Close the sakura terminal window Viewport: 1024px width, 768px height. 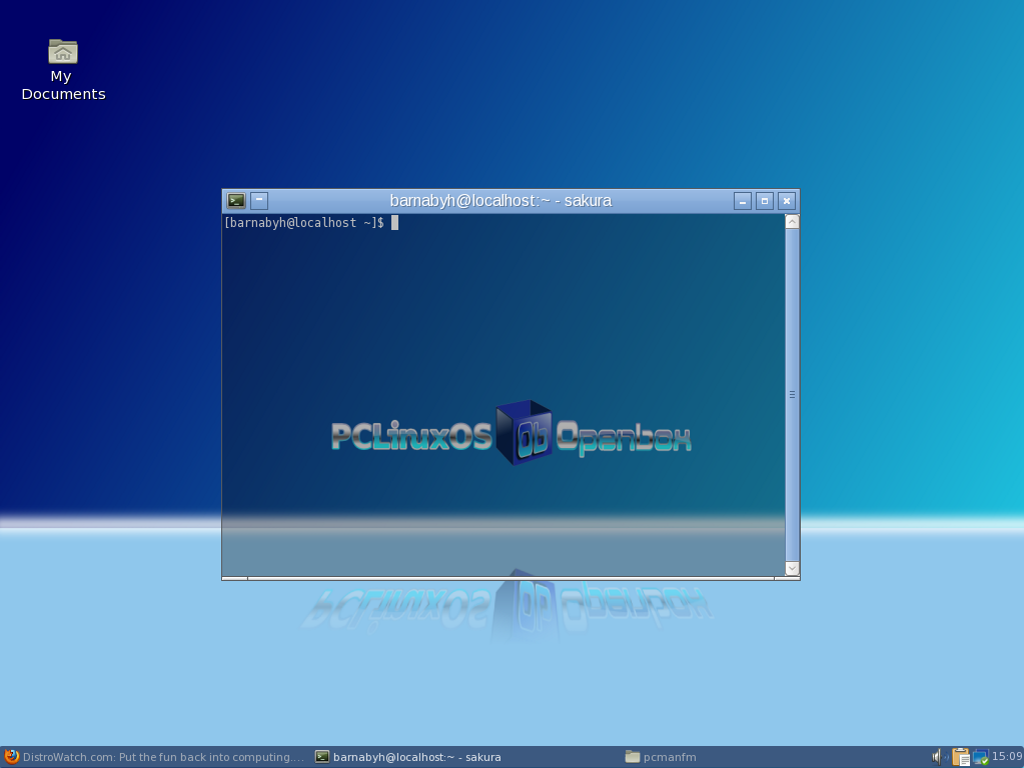coord(787,201)
